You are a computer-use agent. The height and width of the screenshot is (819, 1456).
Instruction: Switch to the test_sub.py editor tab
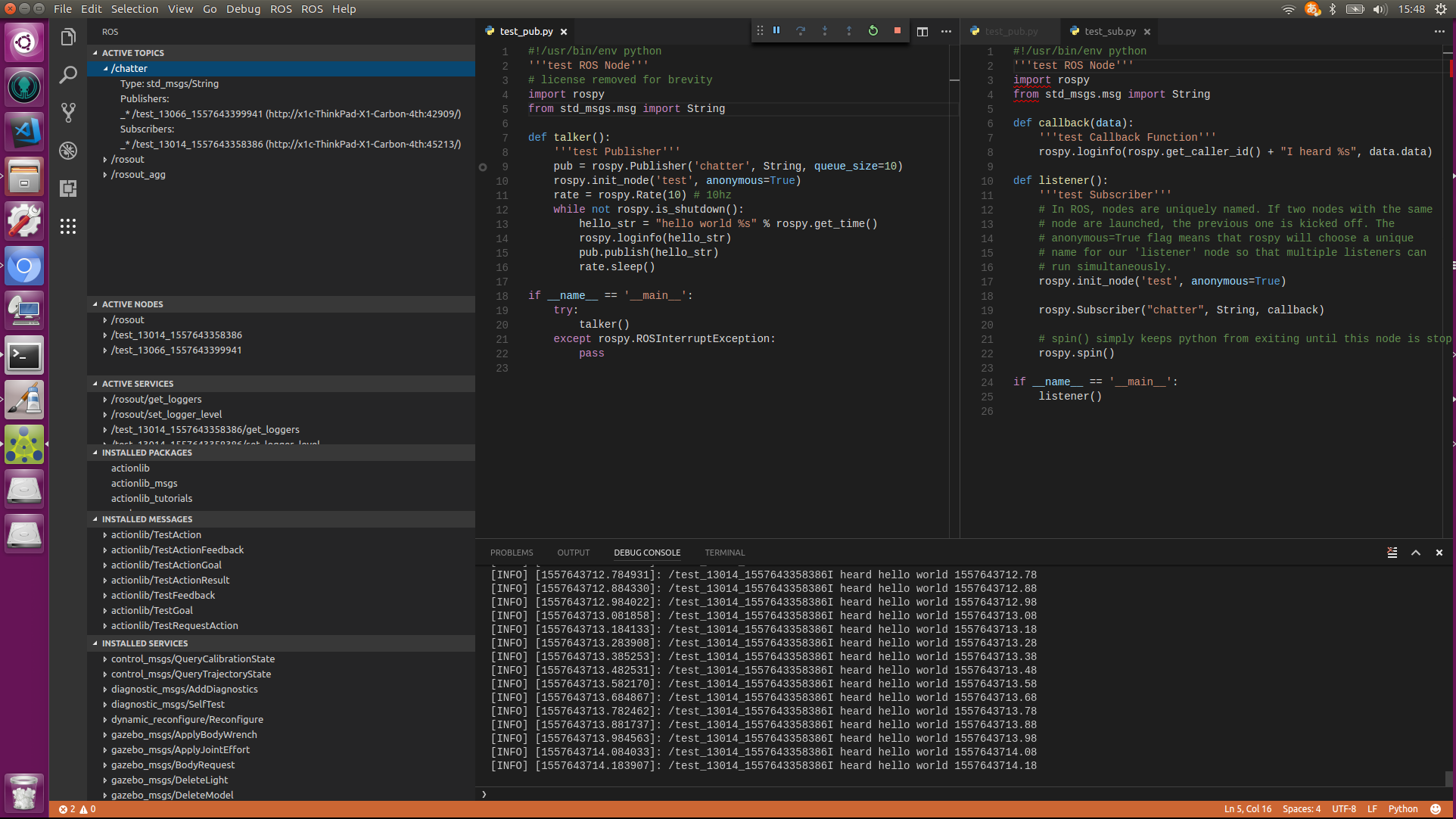pyautogui.click(x=1109, y=32)
